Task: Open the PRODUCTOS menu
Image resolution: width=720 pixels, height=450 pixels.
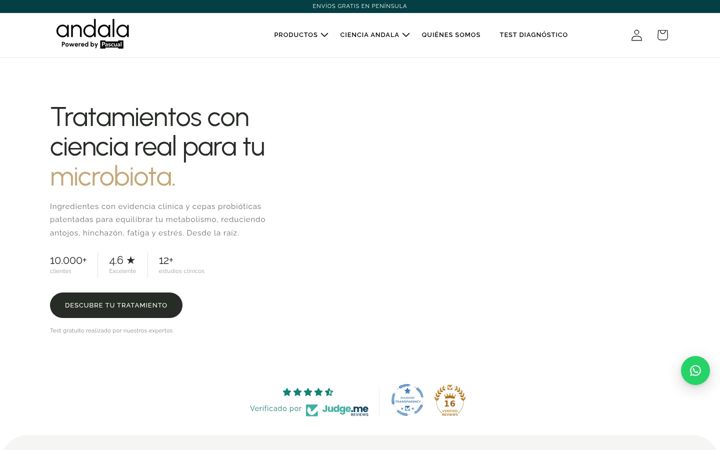Action: (296, 35)
